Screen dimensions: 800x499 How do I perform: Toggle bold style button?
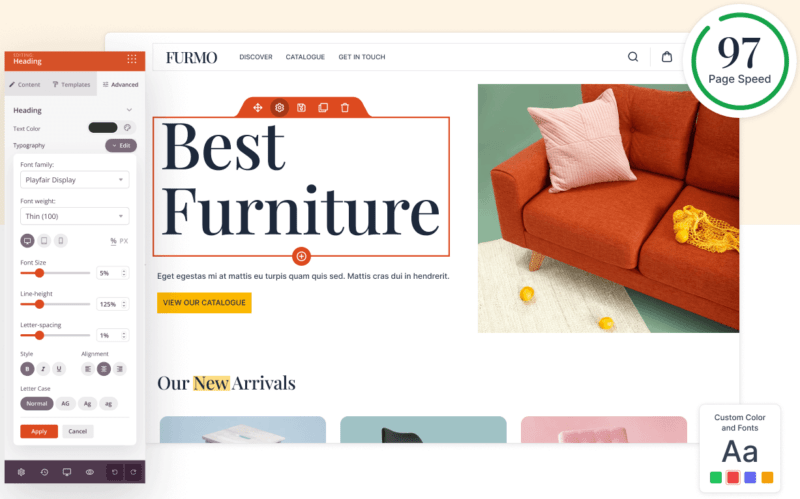click(x=28, y=368)
